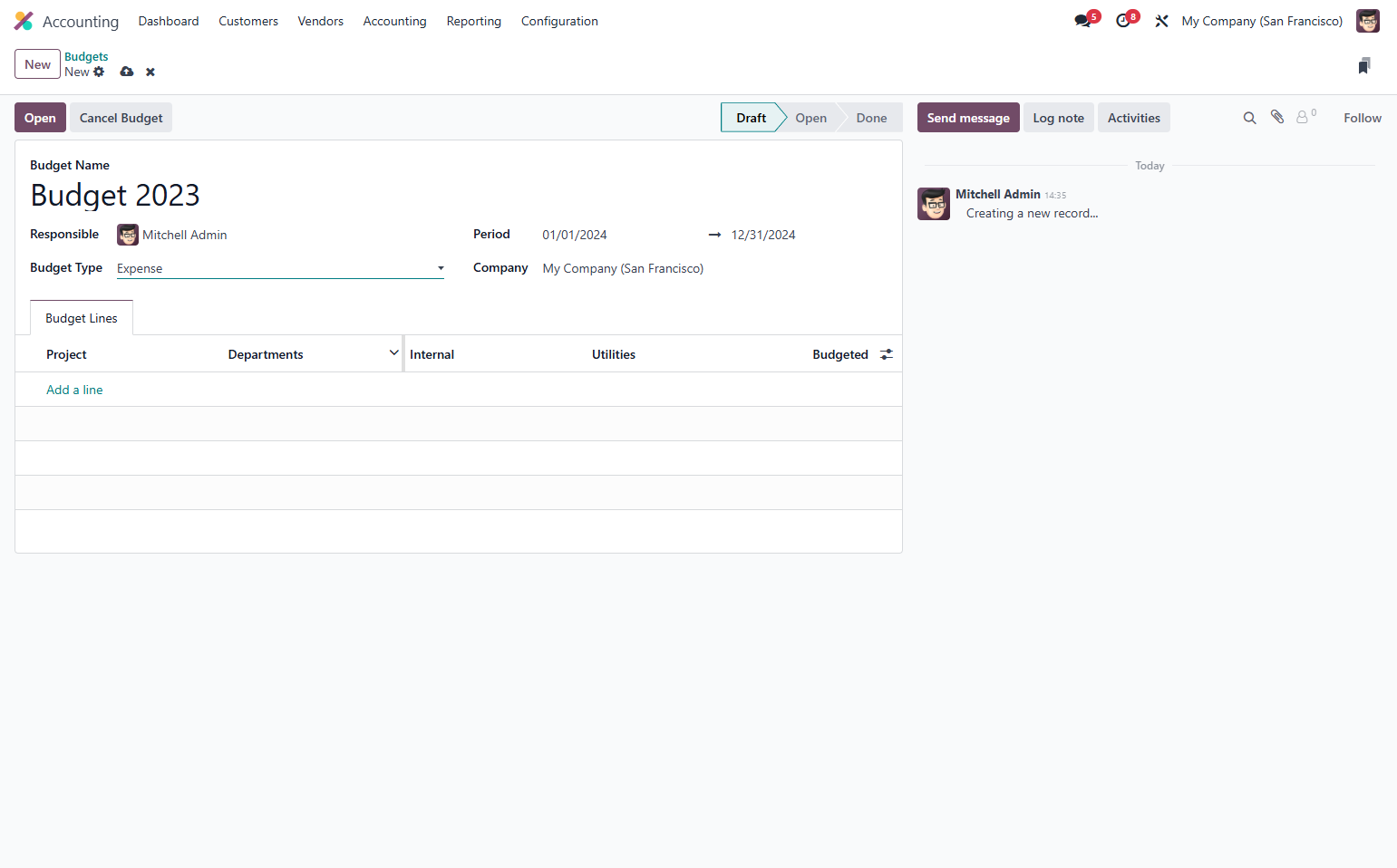Attach a file with paperclip icon

pos(1277,117)
